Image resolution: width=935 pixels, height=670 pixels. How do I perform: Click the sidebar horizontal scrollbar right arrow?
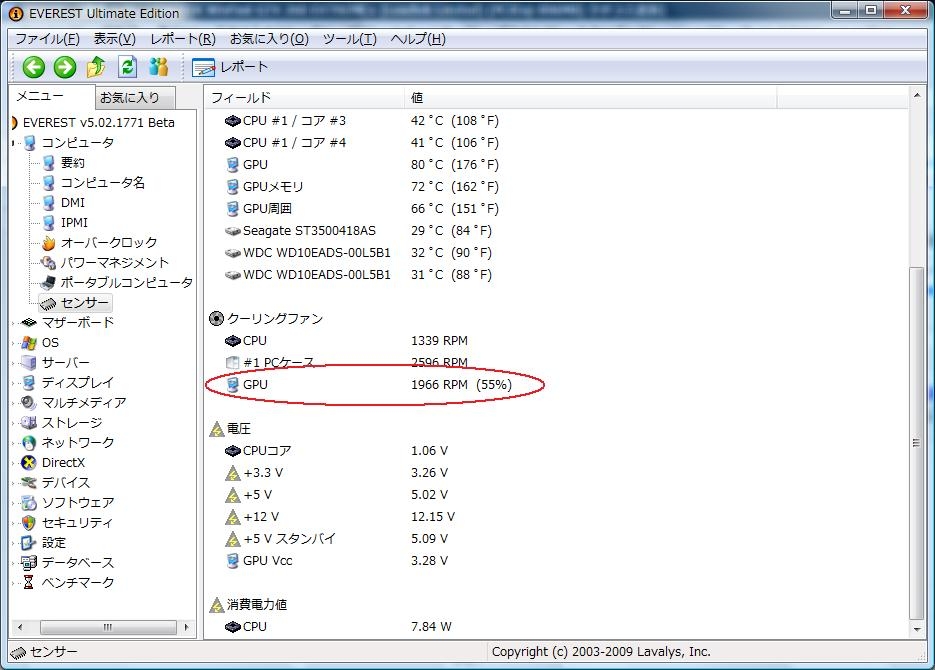(187, 627)
